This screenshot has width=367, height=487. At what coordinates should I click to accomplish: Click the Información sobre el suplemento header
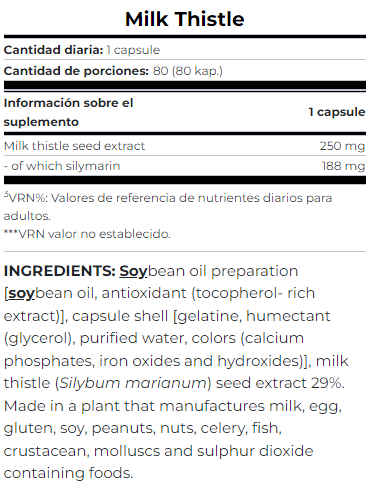(x=68, y=112)
